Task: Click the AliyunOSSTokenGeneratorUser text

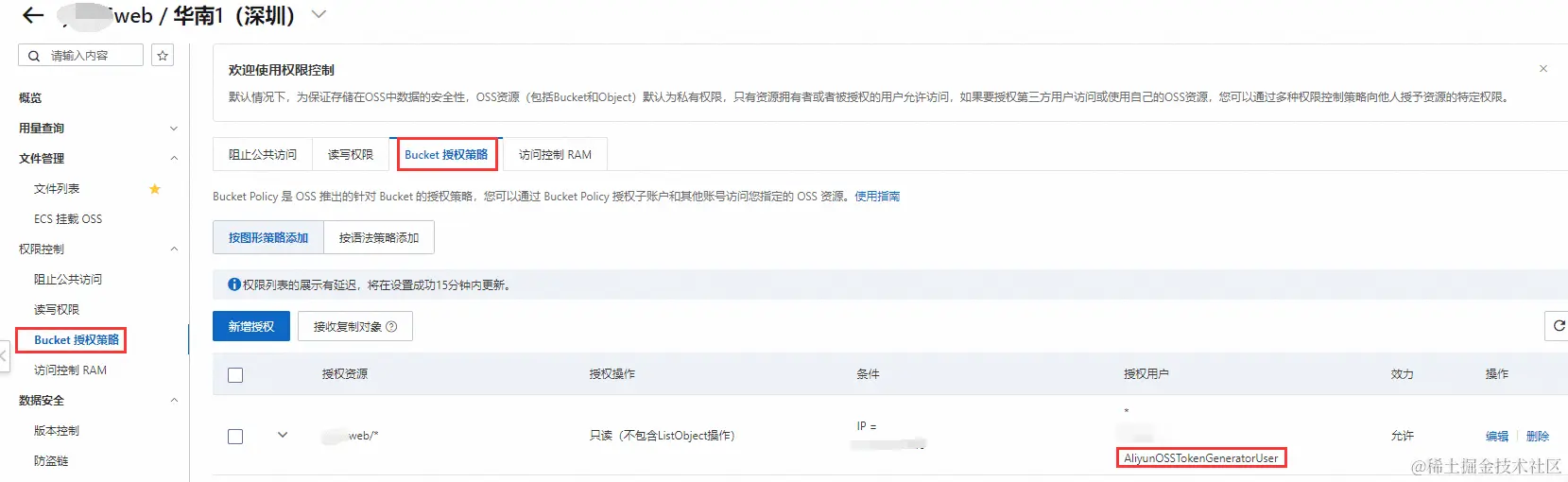Action: [1200, 458]
